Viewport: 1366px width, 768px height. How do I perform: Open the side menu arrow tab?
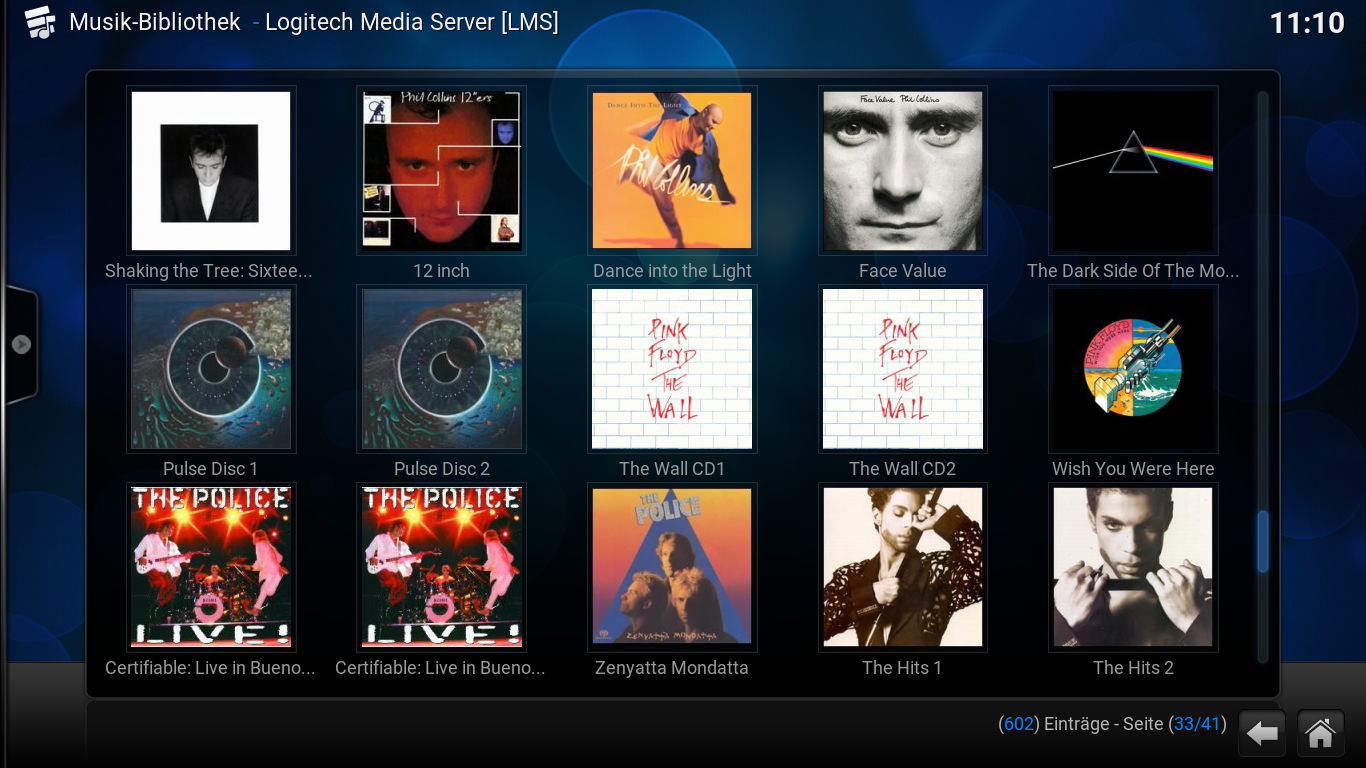click(21, 344)
